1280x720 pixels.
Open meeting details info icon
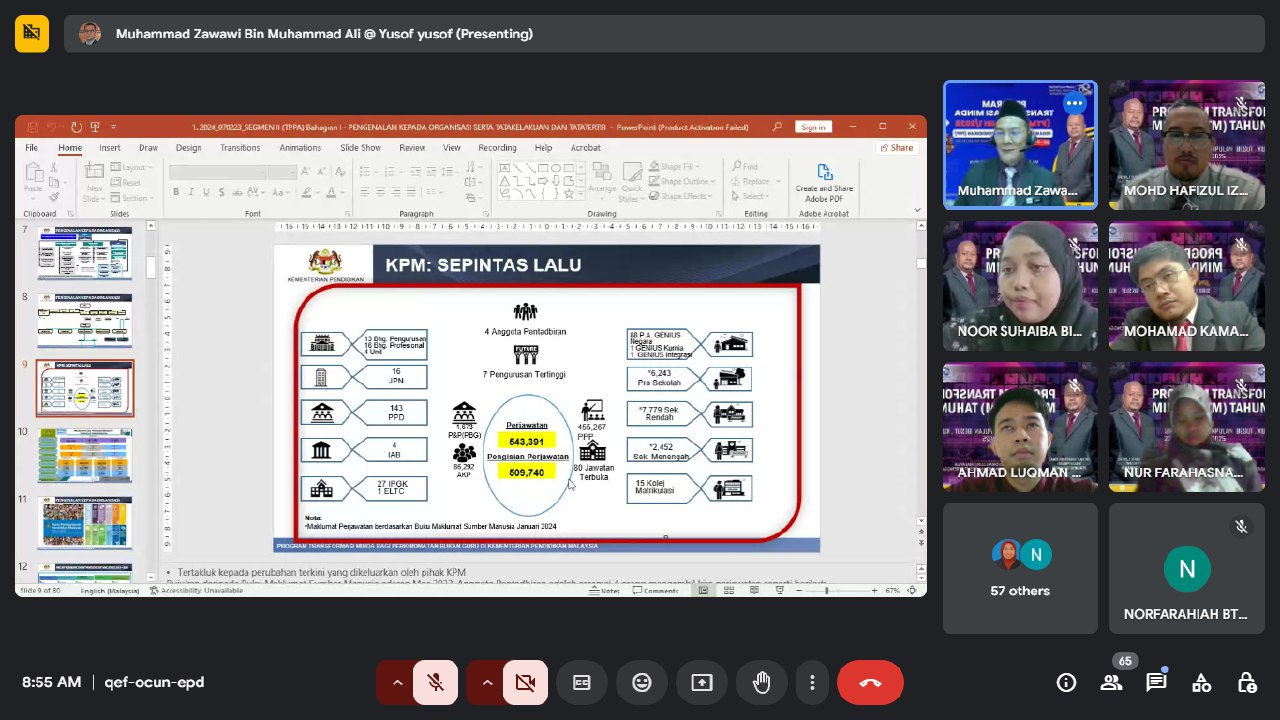pos(1066,683)
